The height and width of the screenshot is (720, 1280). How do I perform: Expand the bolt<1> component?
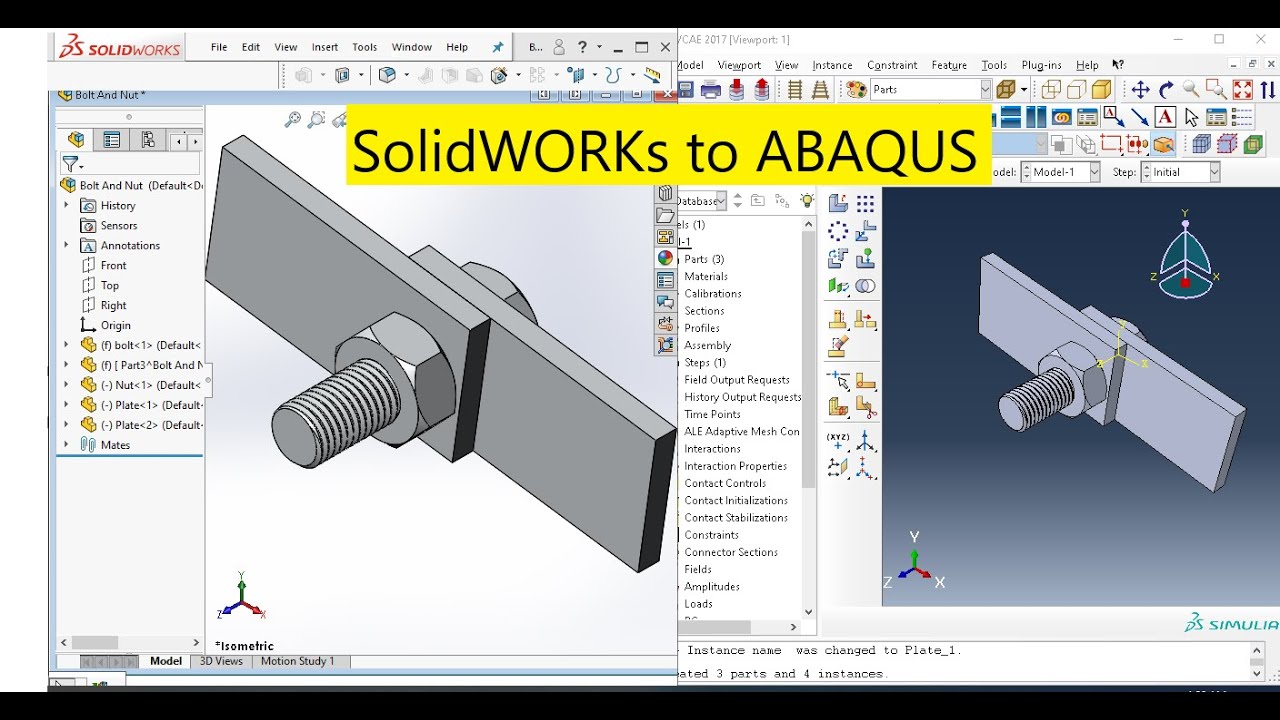67,345
